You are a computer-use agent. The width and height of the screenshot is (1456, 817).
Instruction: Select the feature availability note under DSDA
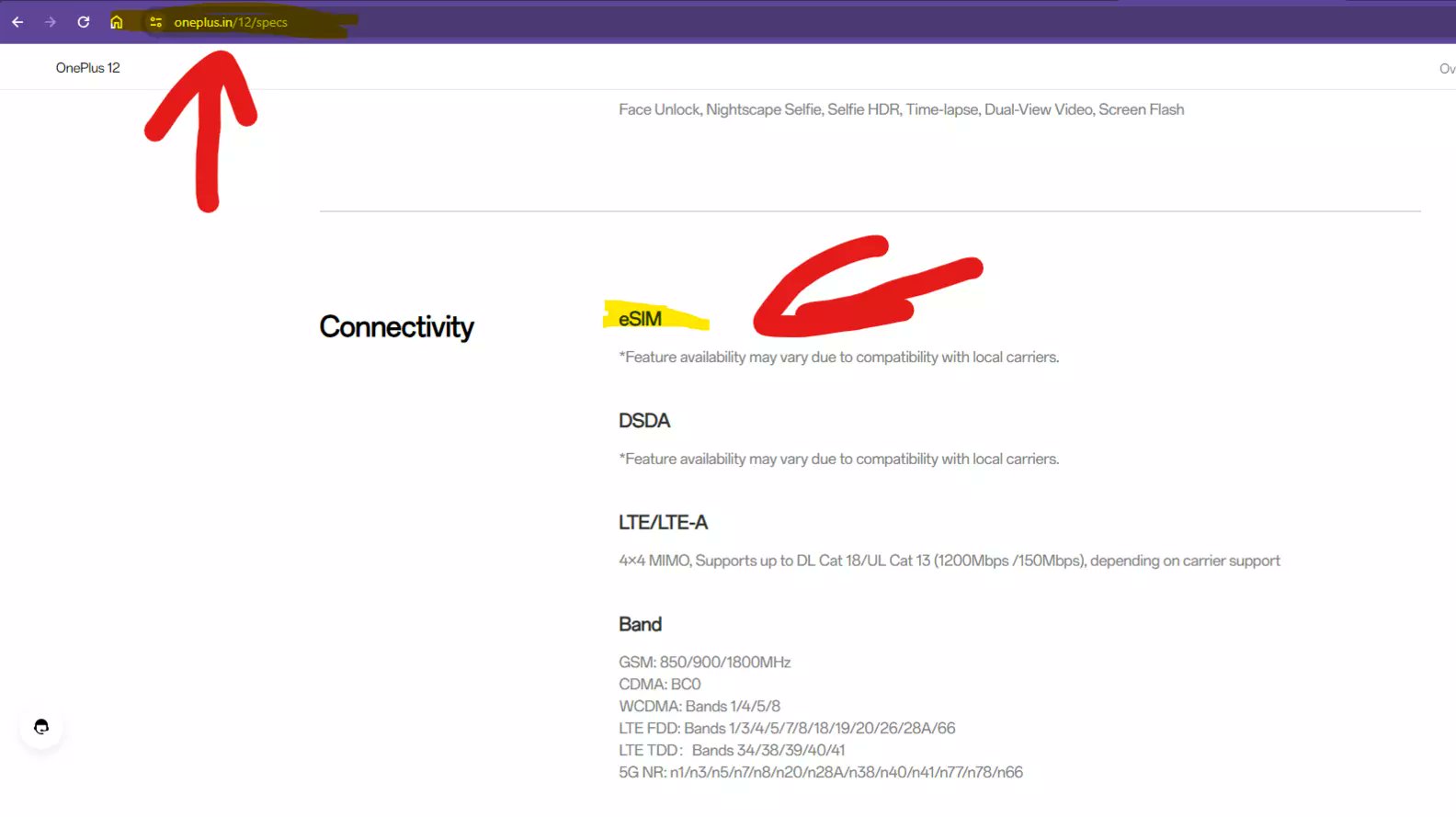tap(839, 460)
